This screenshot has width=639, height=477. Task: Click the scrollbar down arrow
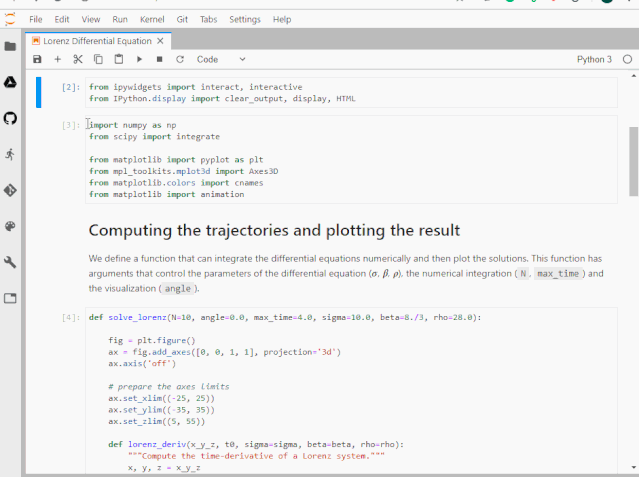tap(633, 468)
